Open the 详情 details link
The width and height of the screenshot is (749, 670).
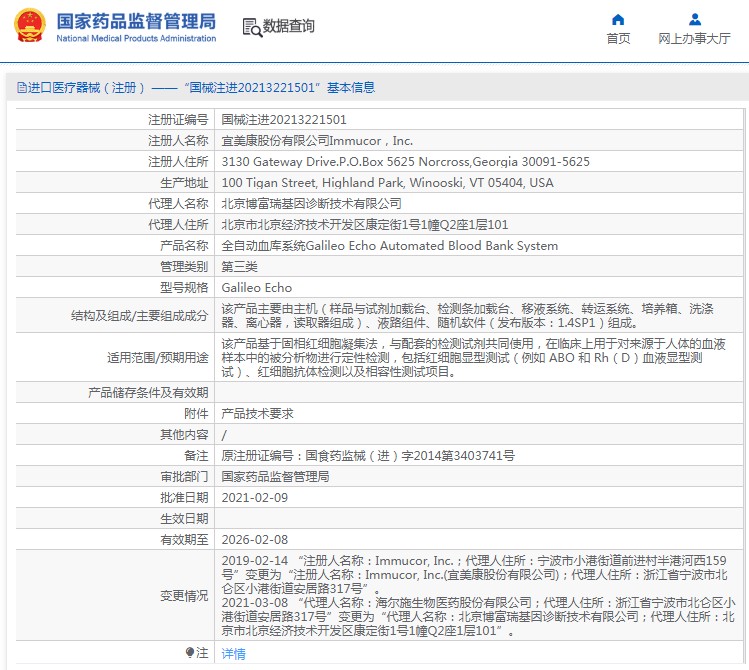pyautogui.click(x=234, y=653)
